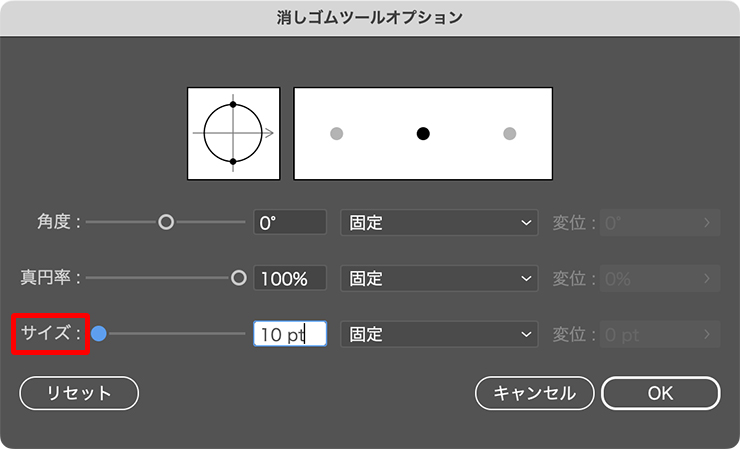
Task: Open the 固定 dropdown for 真円率
Action: pos(439,279)
